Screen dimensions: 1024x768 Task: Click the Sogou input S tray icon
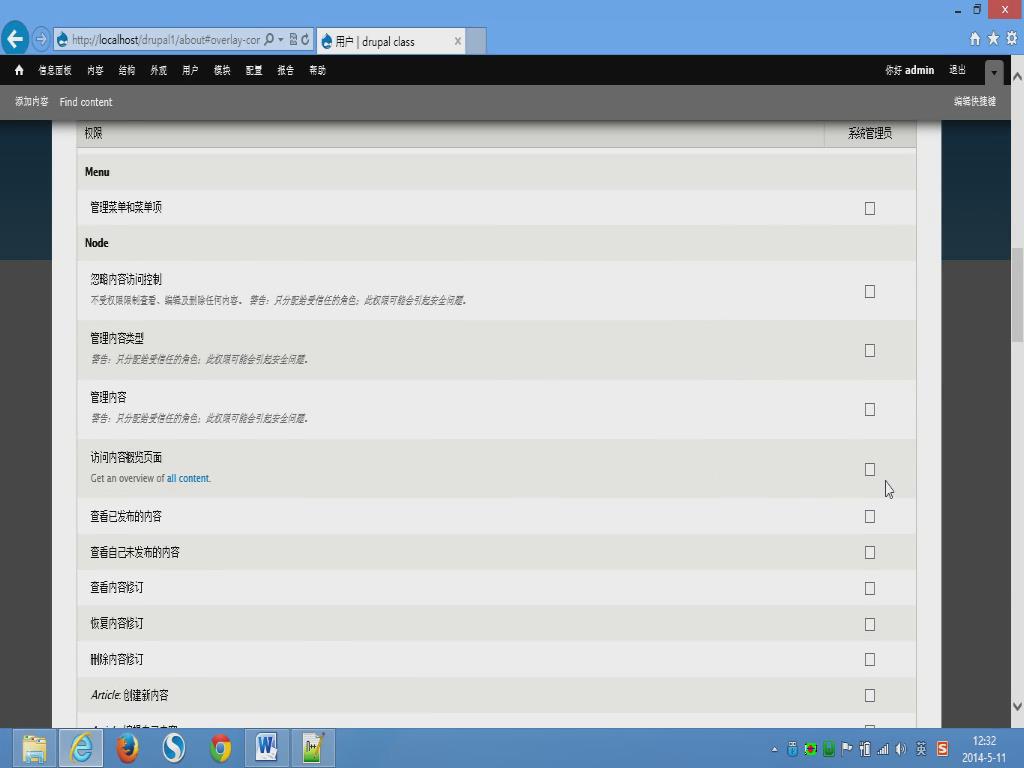pyautogui.click(x=942, y=749)
